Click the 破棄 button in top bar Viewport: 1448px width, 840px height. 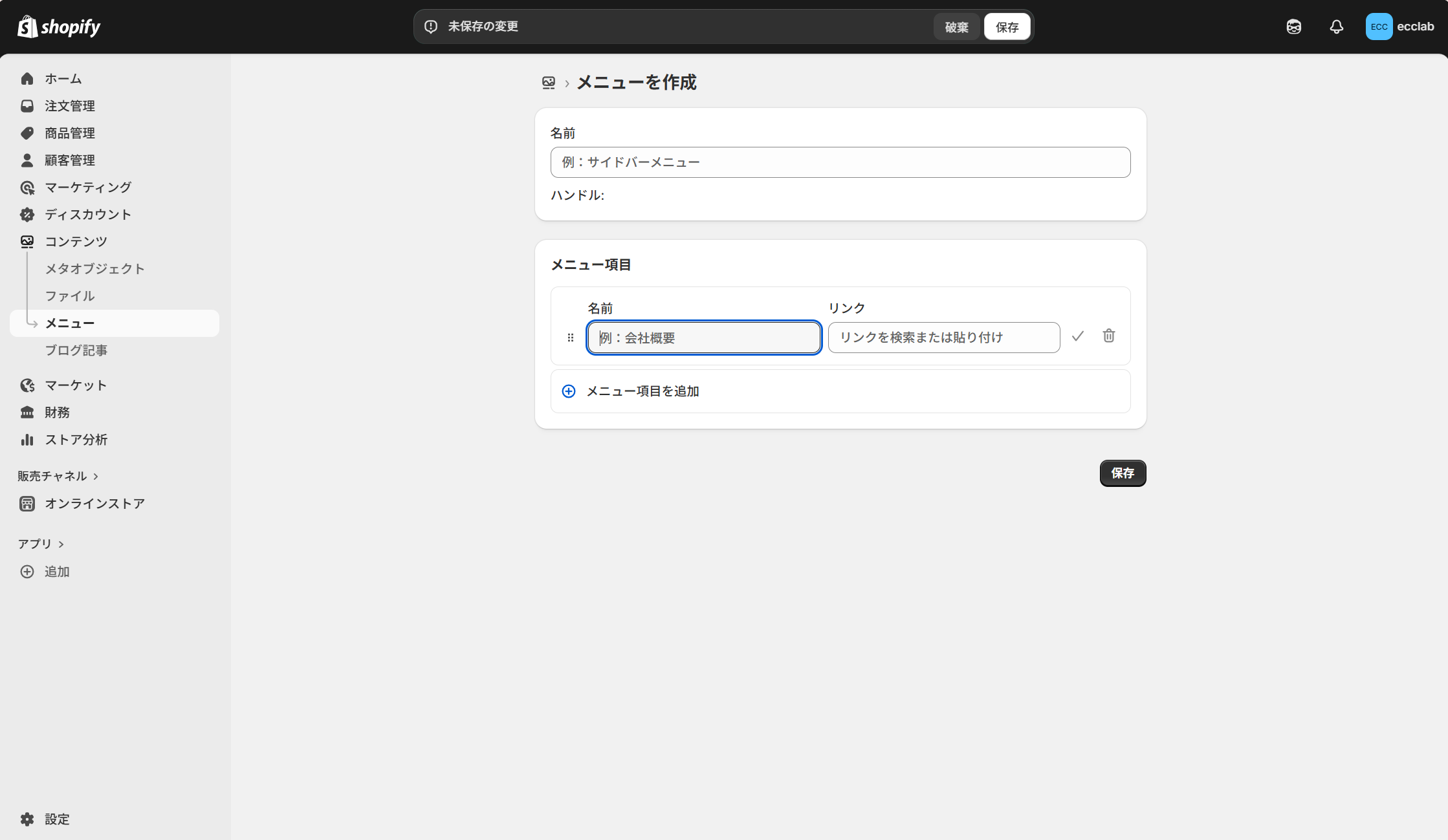956,27
